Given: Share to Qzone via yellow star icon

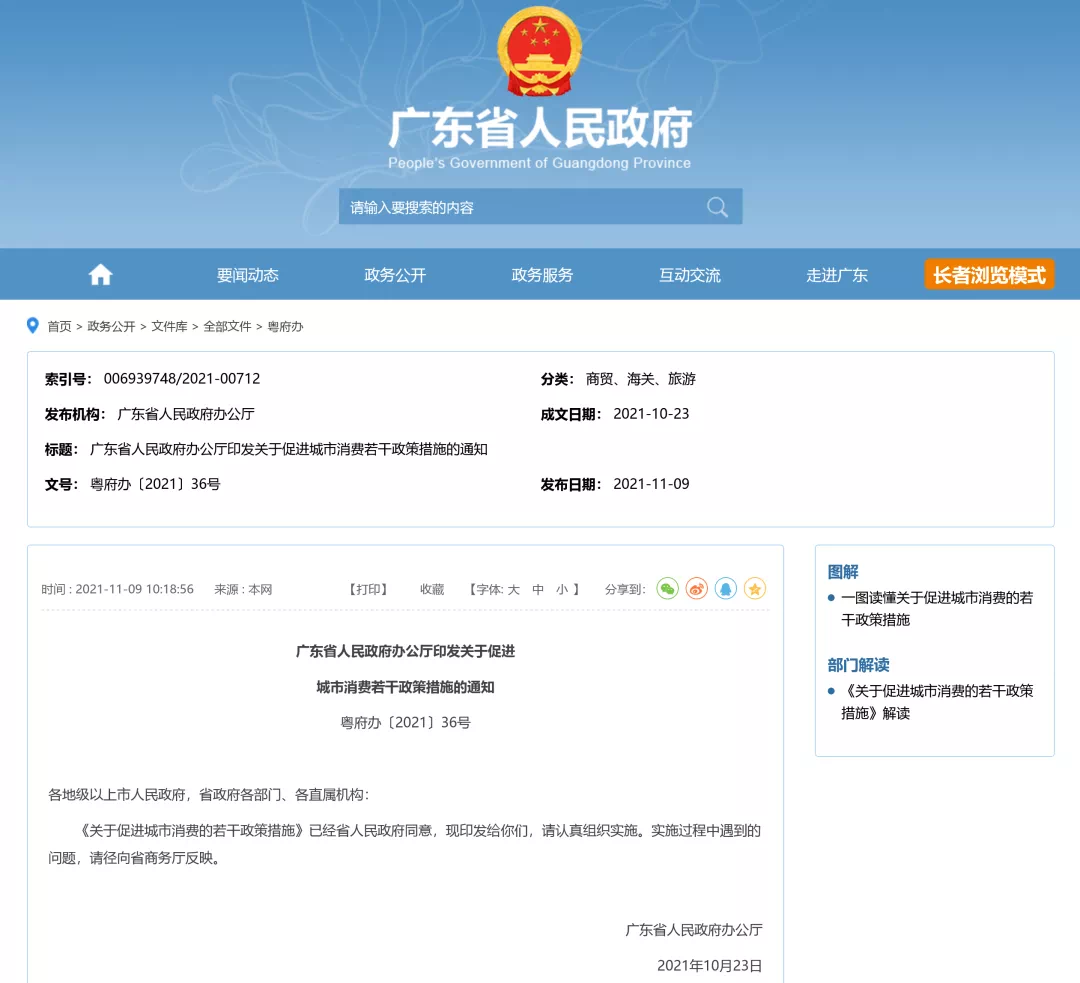Looking at the screenshot, I should coord(755,589).
